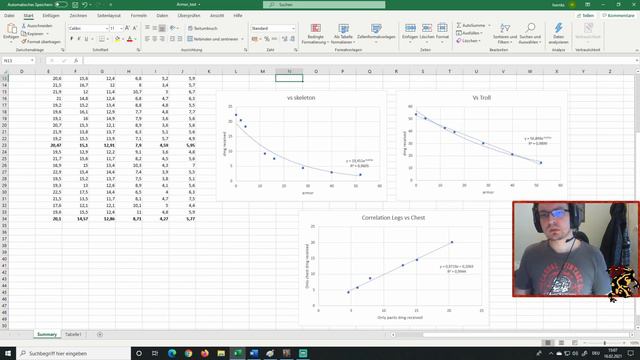Switch to the Einfügen ribbon tab

(51, 16)
